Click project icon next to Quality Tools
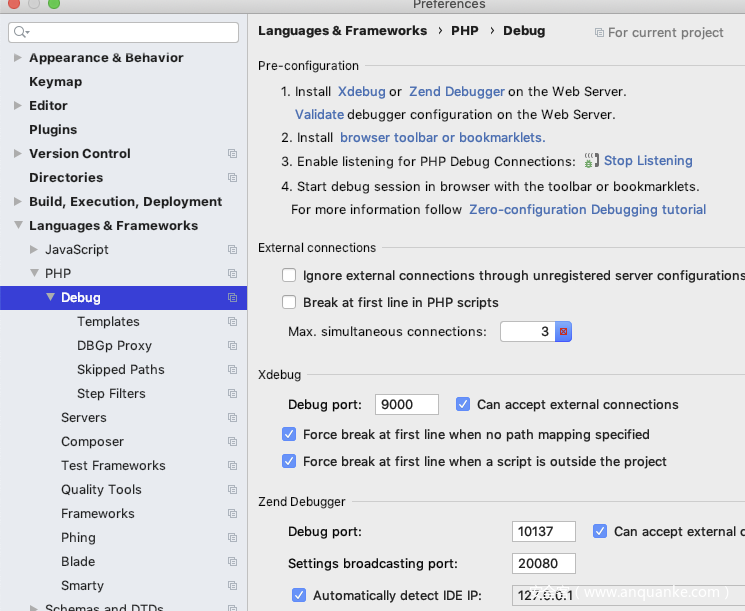 (x=232, y=490)
